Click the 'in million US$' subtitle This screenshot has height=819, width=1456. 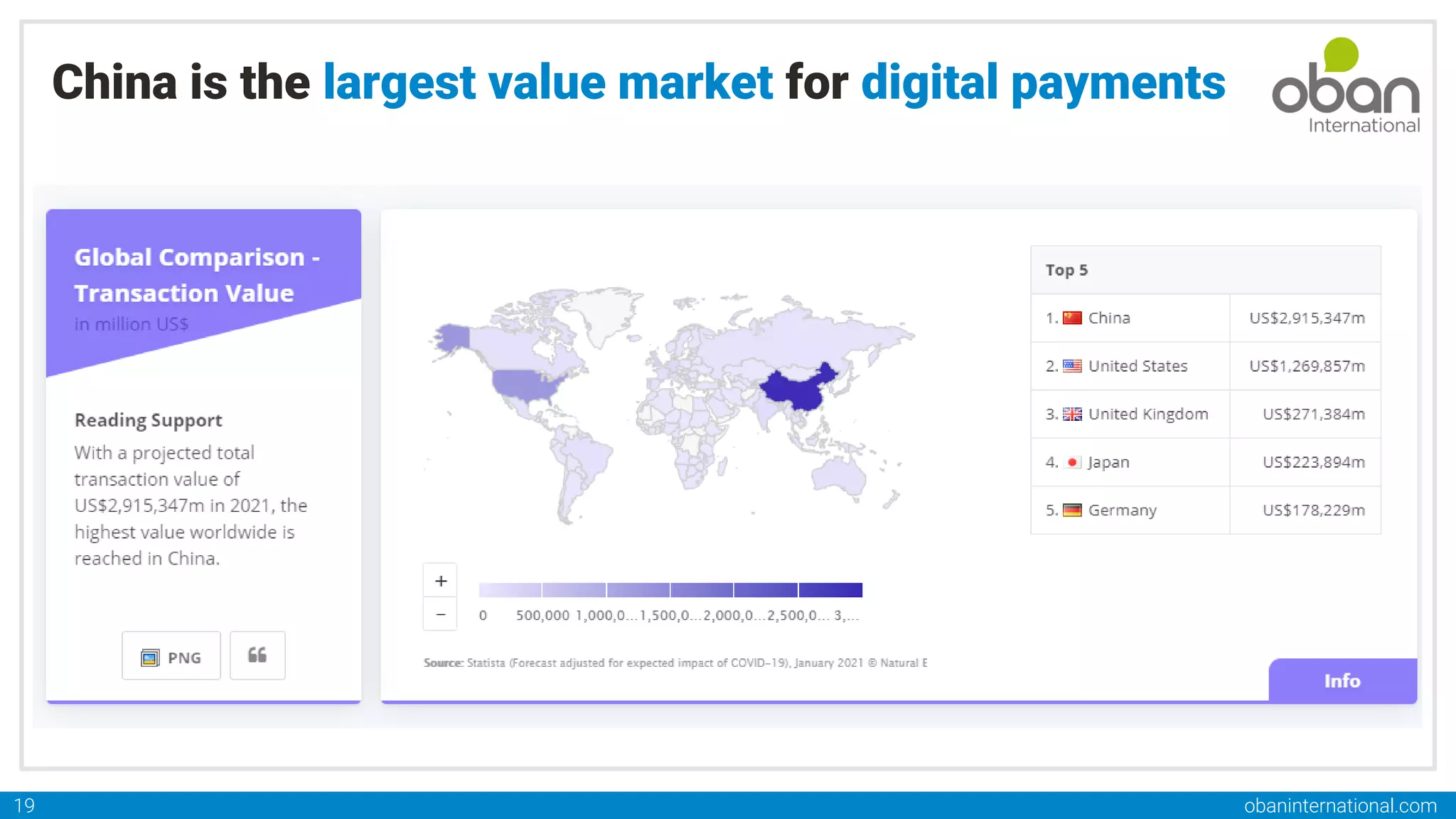click(x=132, y=324)
